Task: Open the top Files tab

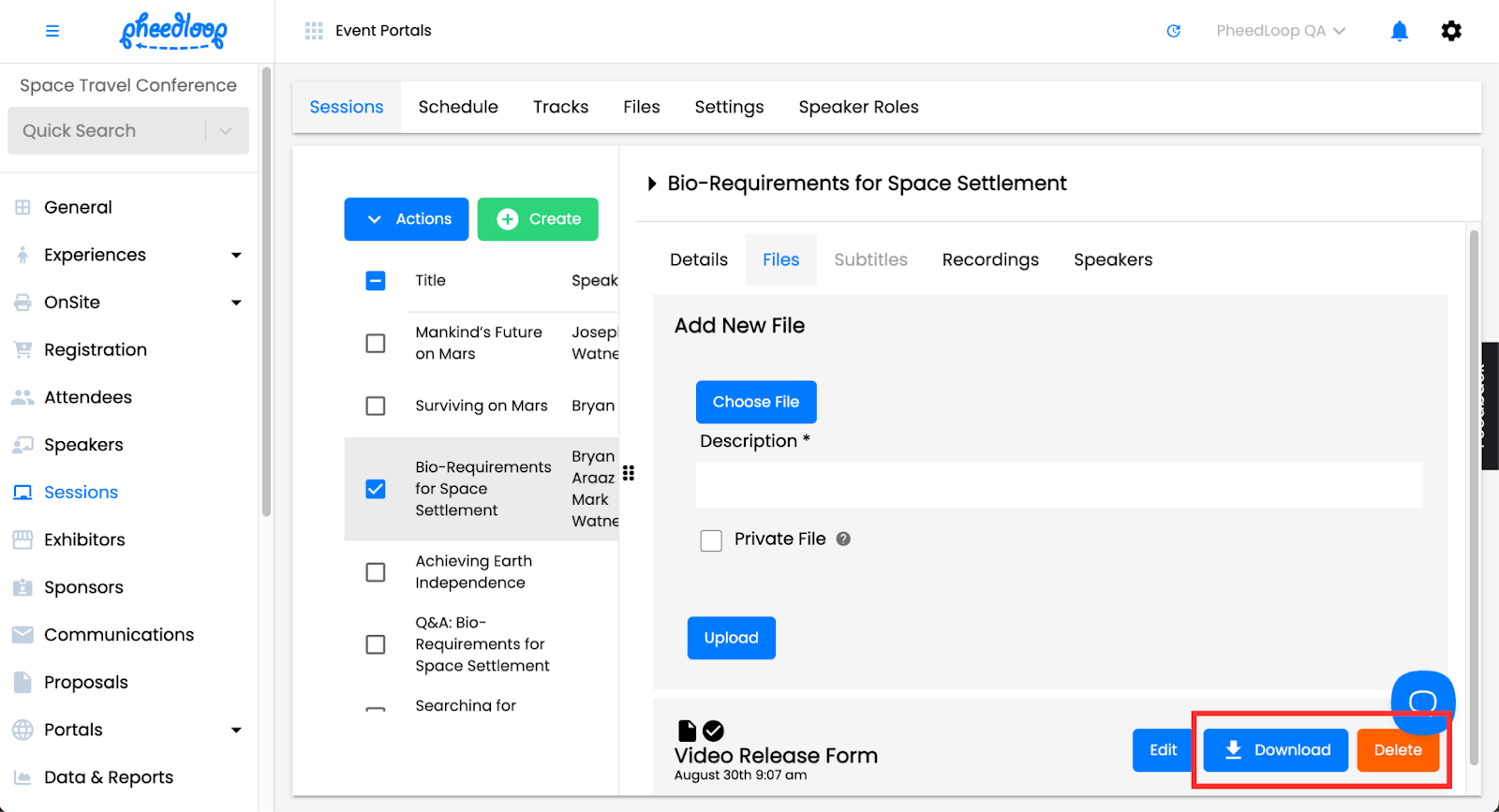Action: coord(642,107)
